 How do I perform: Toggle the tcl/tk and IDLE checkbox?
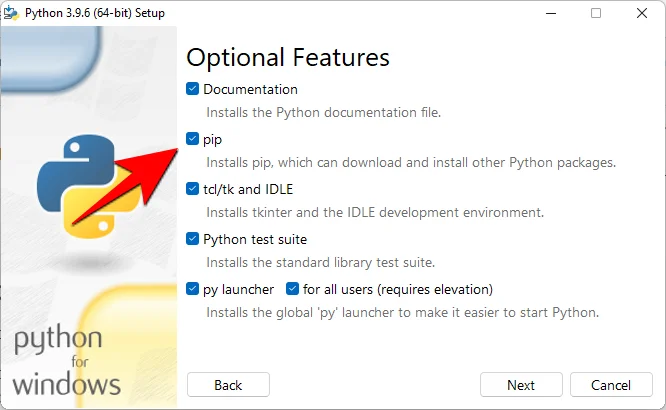(x=192, y=189)
